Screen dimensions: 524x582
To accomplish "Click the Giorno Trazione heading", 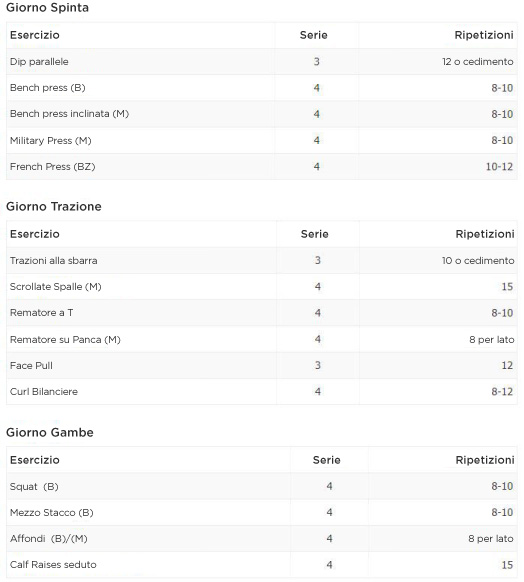I will coord(54,206).
